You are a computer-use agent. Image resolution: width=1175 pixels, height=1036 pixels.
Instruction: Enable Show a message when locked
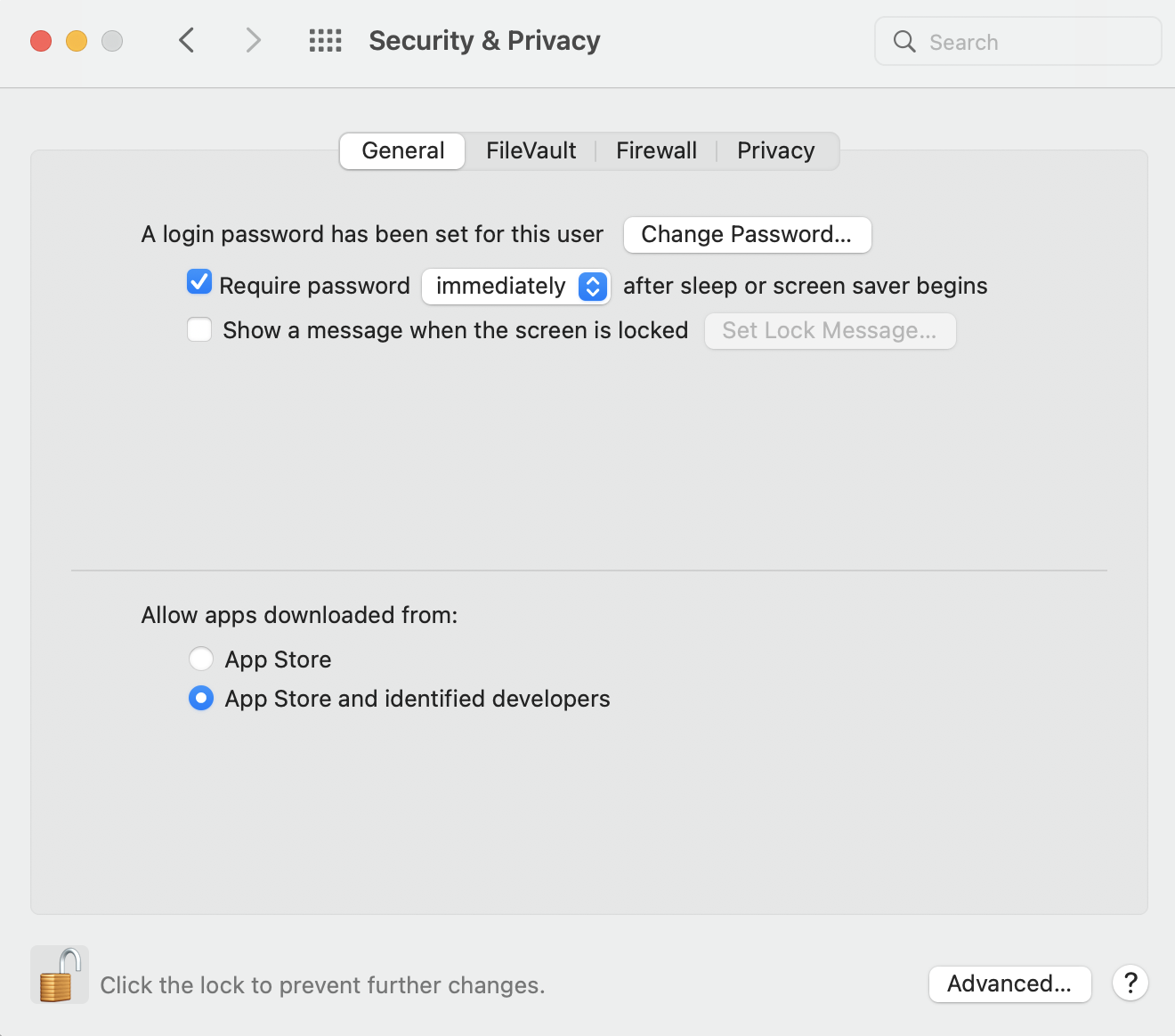pyautogui.click(x=199, y=330)
